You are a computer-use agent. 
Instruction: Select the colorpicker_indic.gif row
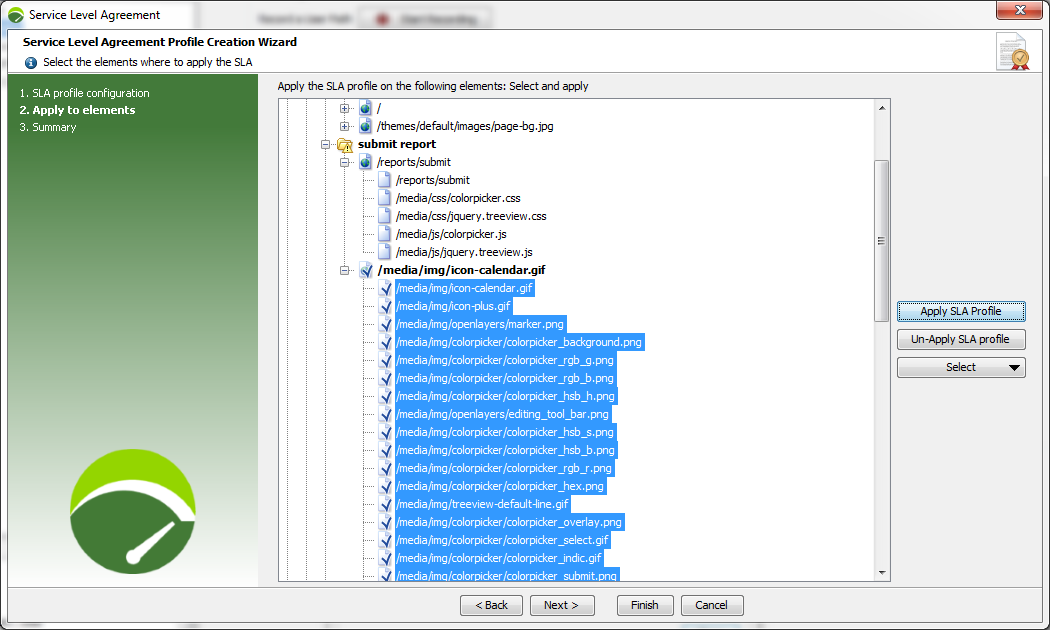tap(500, 559)
